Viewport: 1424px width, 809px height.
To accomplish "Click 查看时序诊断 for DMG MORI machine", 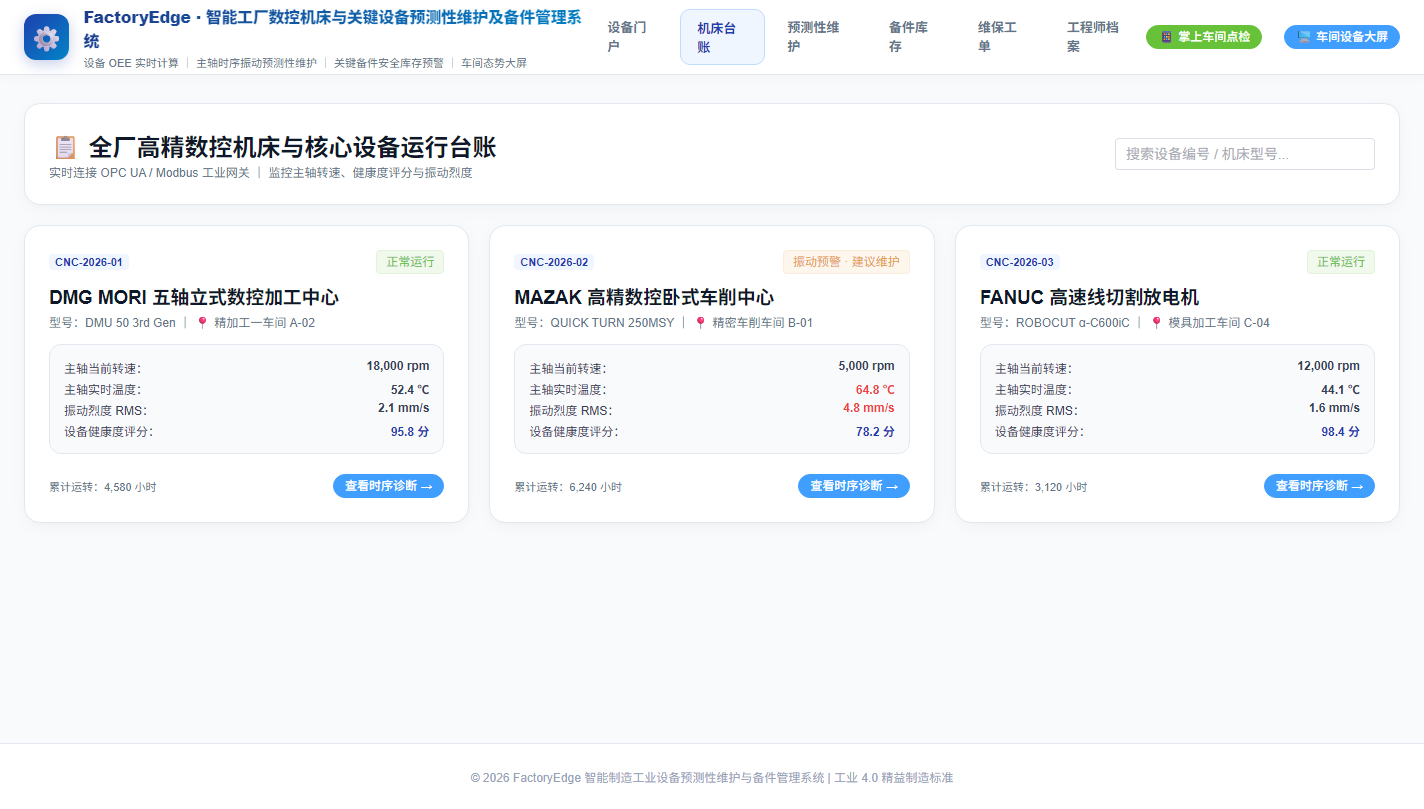I will tap(388, 486).
